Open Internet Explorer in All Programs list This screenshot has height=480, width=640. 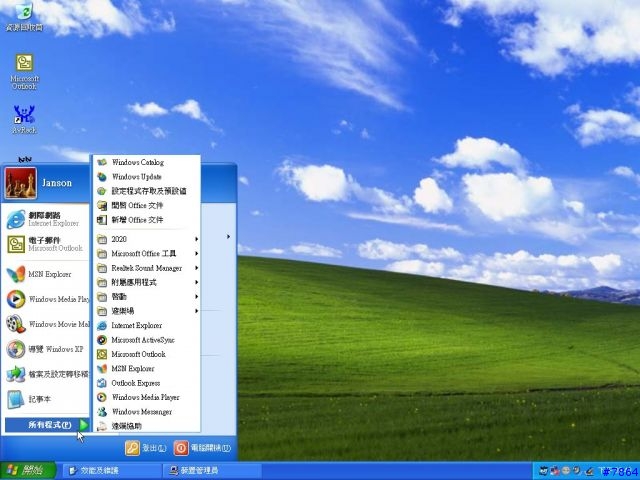tap(147, 325)
